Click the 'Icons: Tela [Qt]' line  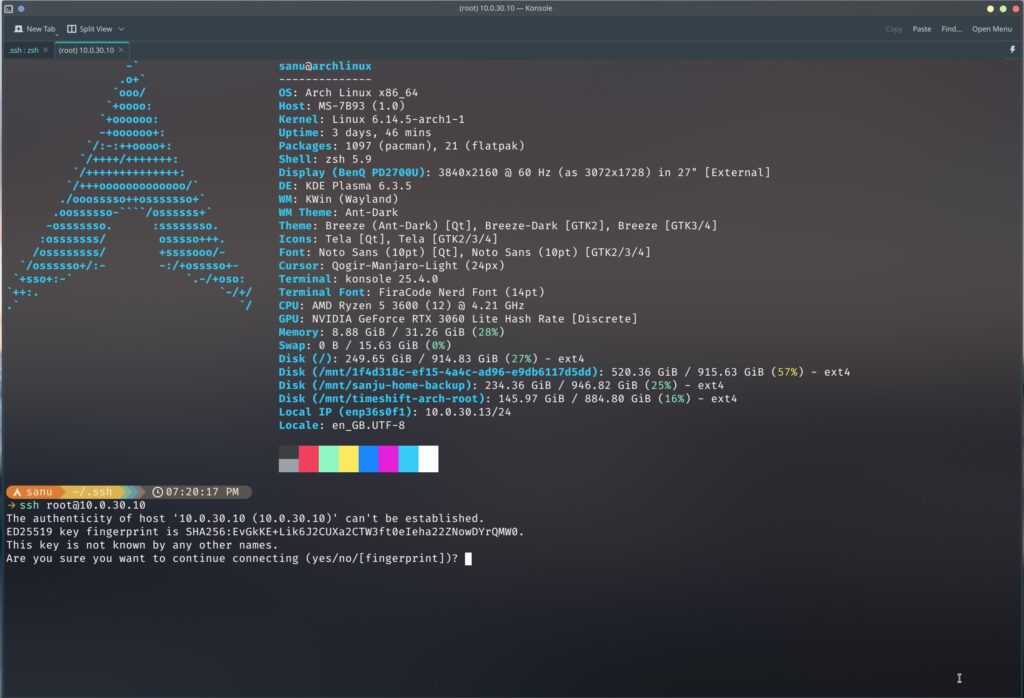(x=388, y=239)
